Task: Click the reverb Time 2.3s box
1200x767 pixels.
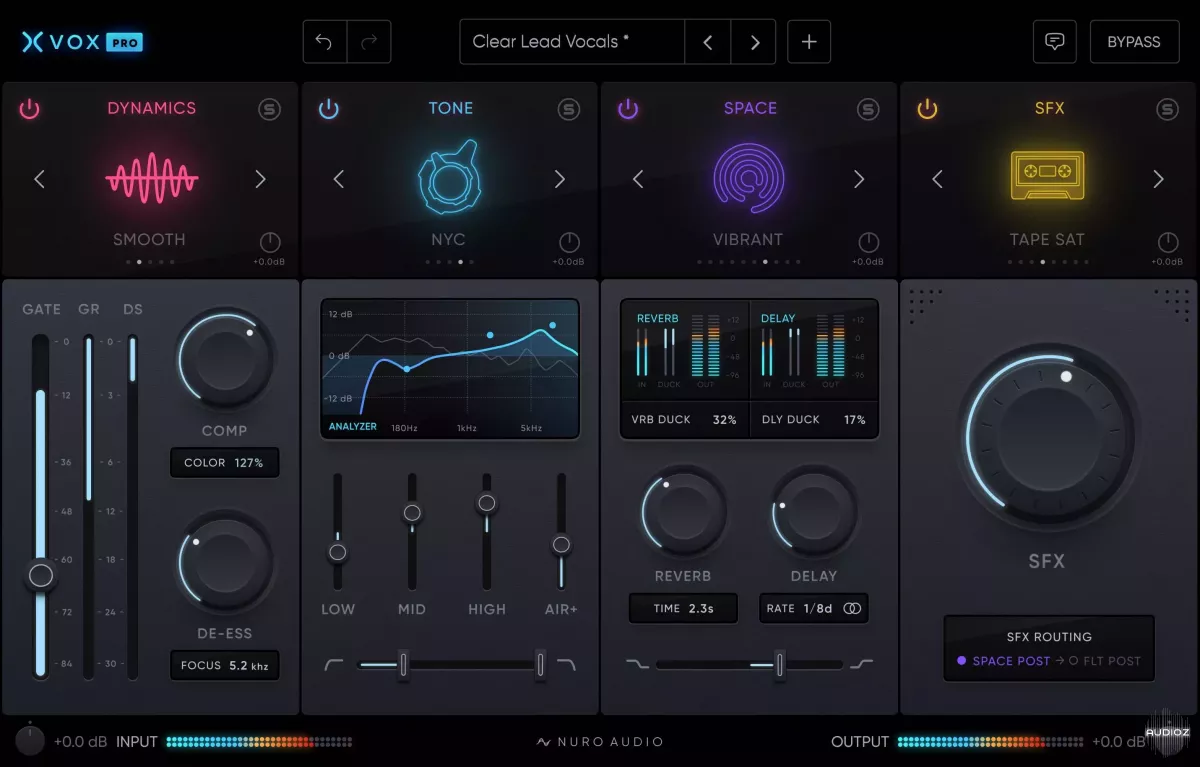Action: 683,608
